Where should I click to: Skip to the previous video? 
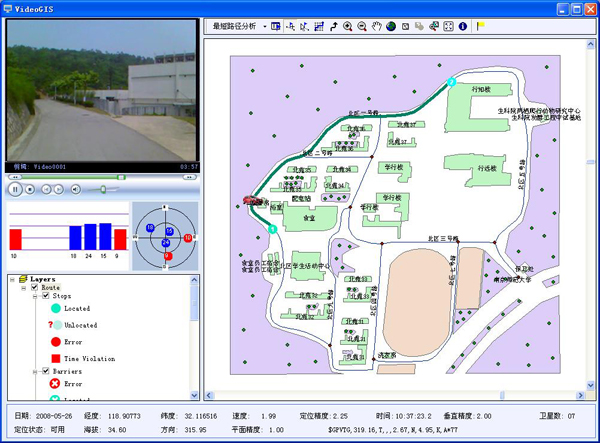coord(46,189)
